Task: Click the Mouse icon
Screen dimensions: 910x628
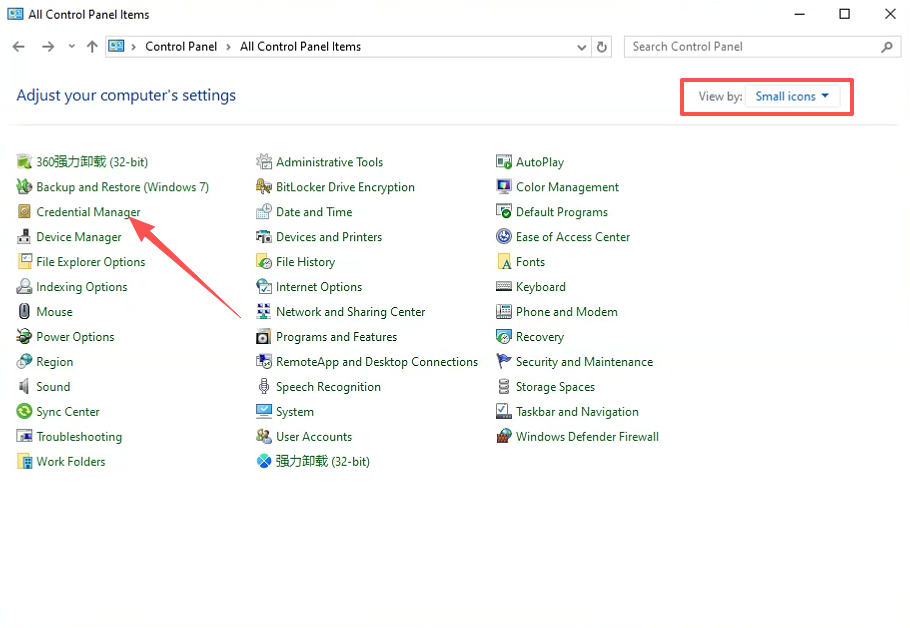Action: (24, 312)
